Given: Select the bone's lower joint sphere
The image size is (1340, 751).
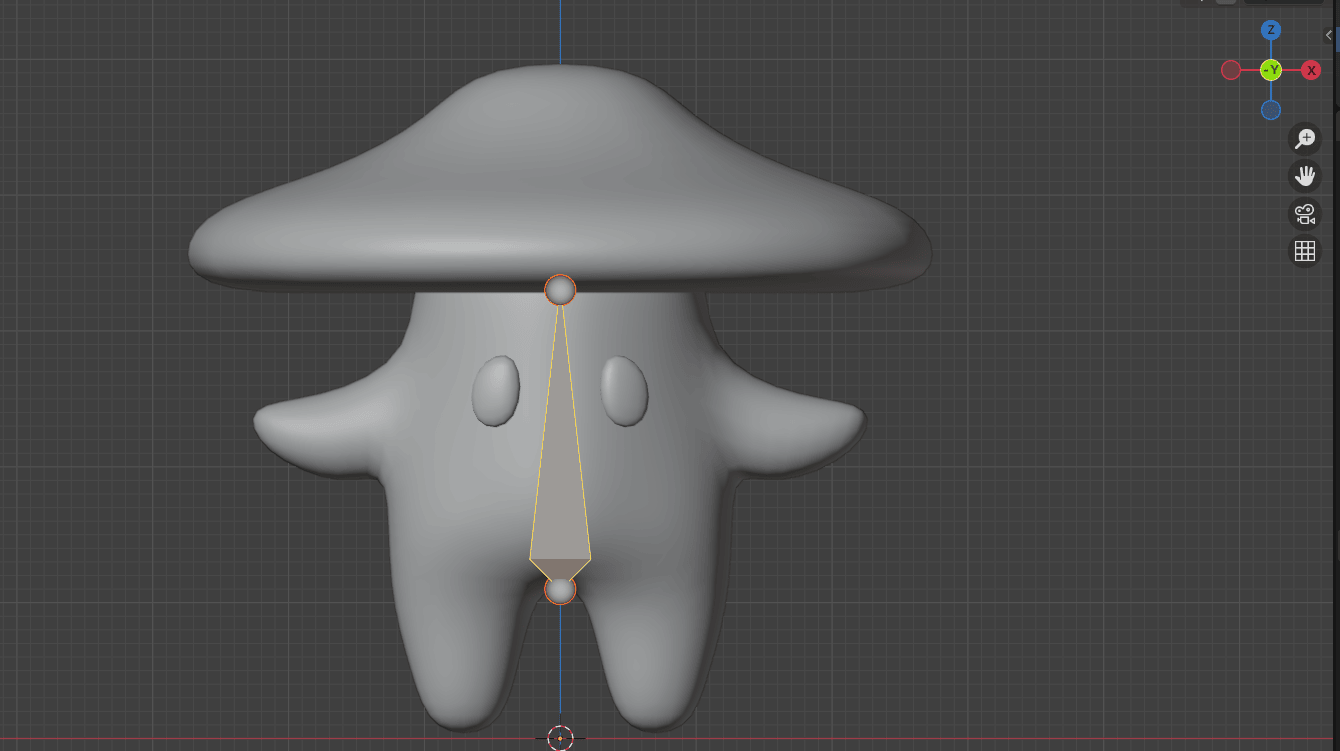Looking at the screenshot, I should (560, 590).
